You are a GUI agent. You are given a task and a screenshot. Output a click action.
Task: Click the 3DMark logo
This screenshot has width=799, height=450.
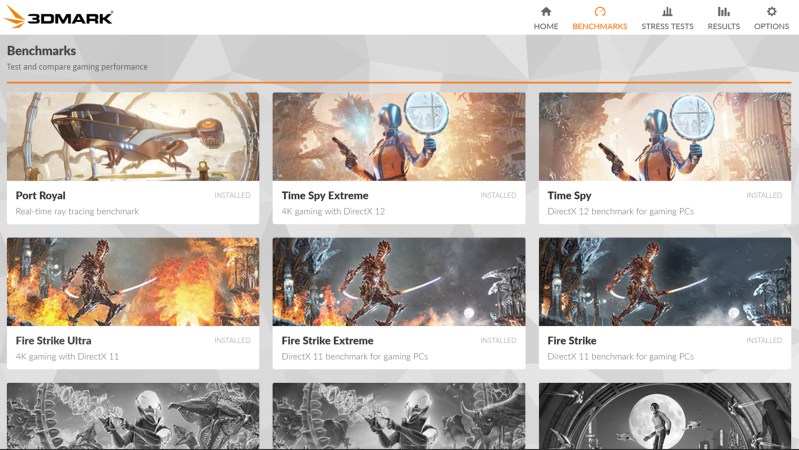(x=58, y=17)
